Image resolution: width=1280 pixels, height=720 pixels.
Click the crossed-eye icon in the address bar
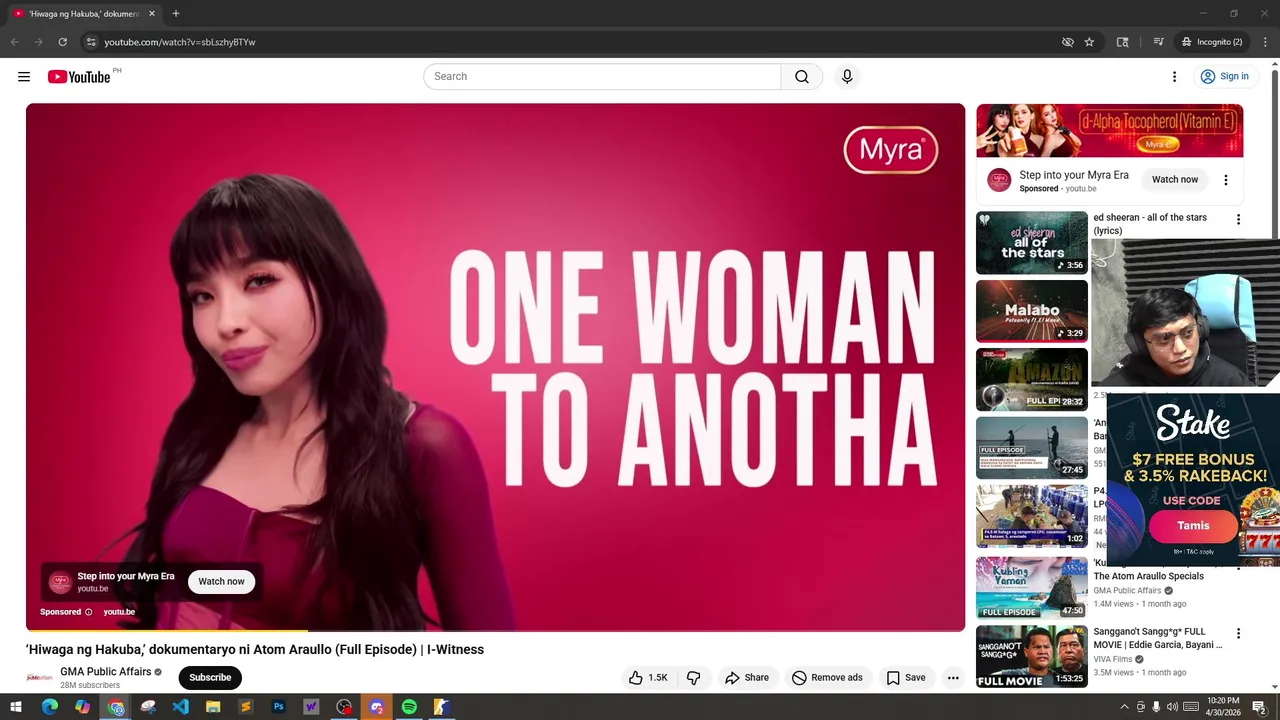[1067, 42]
